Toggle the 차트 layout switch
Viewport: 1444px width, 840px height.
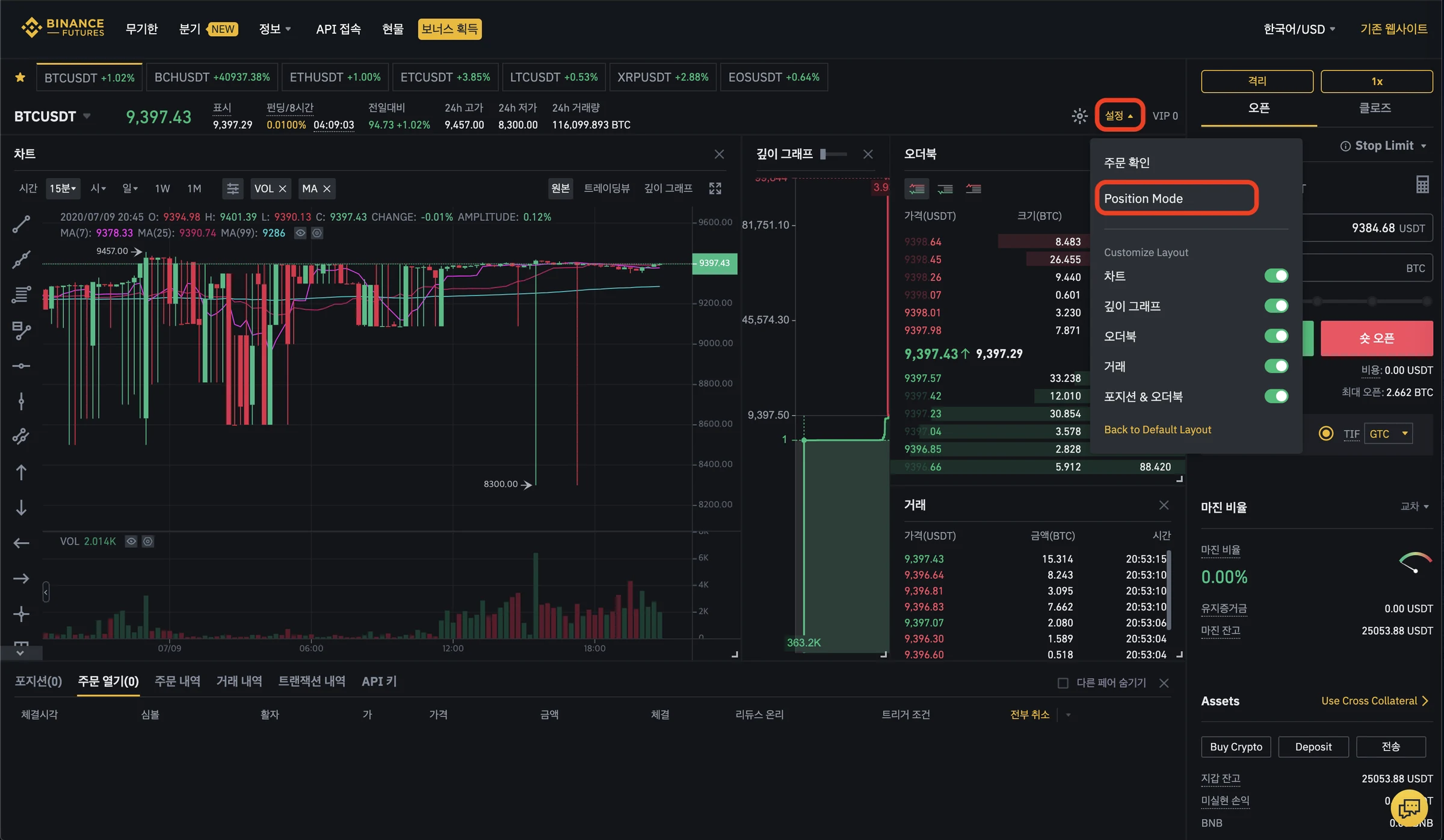click(x=1276, y=276)
